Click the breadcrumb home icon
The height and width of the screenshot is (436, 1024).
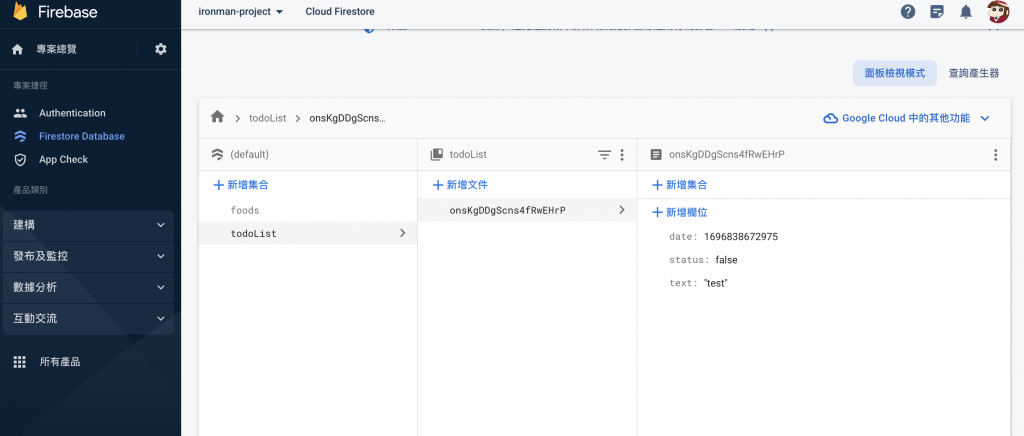click(x=217, y=117)
